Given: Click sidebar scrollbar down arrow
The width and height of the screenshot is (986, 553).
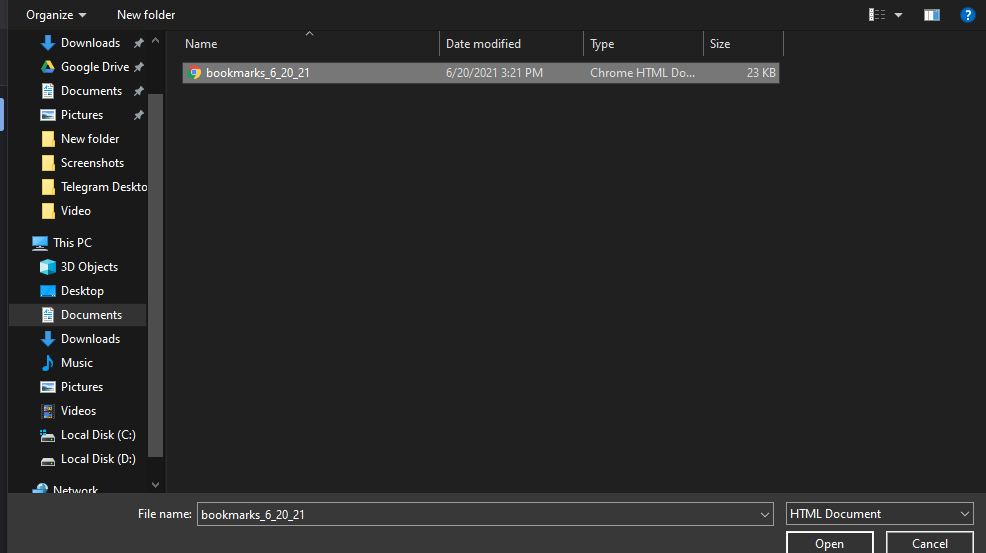Looking at the screenshot, I should point(155,485).
